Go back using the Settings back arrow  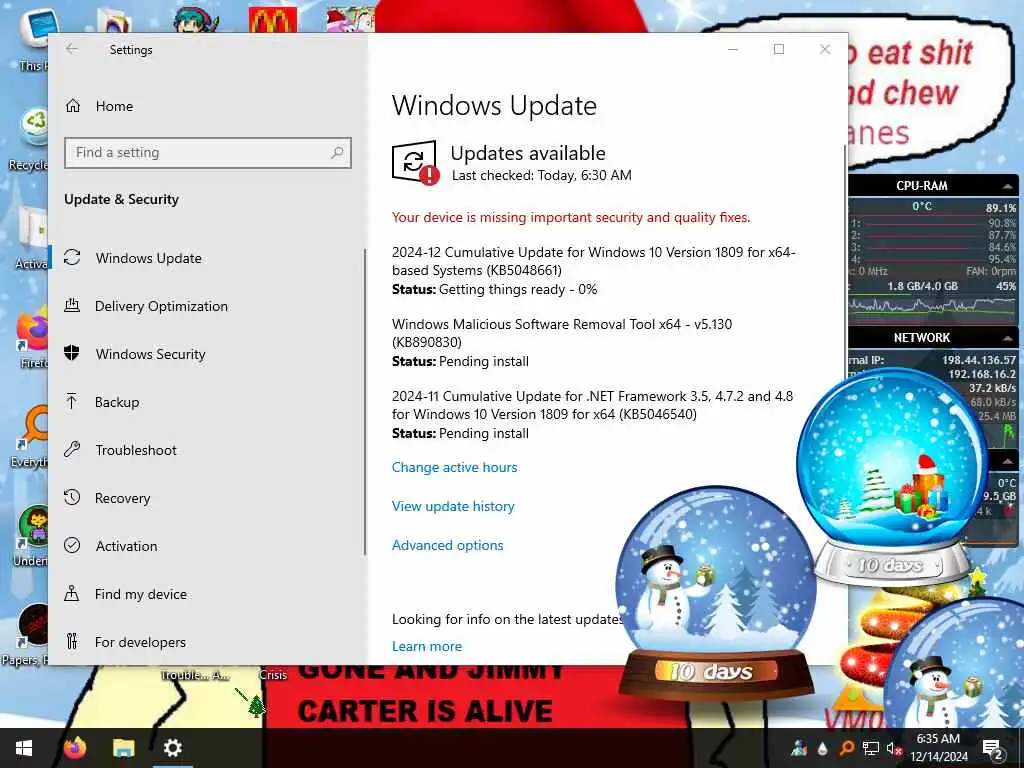click(x=72, y=49)
